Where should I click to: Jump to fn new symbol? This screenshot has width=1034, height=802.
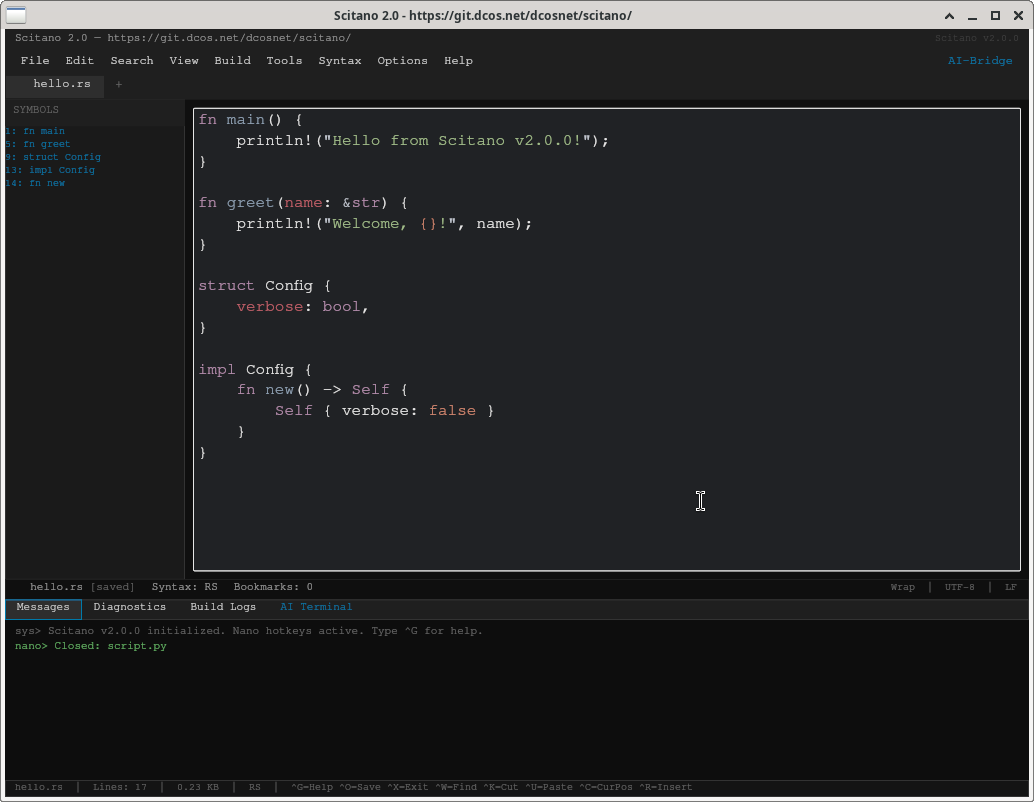[36, 183]
